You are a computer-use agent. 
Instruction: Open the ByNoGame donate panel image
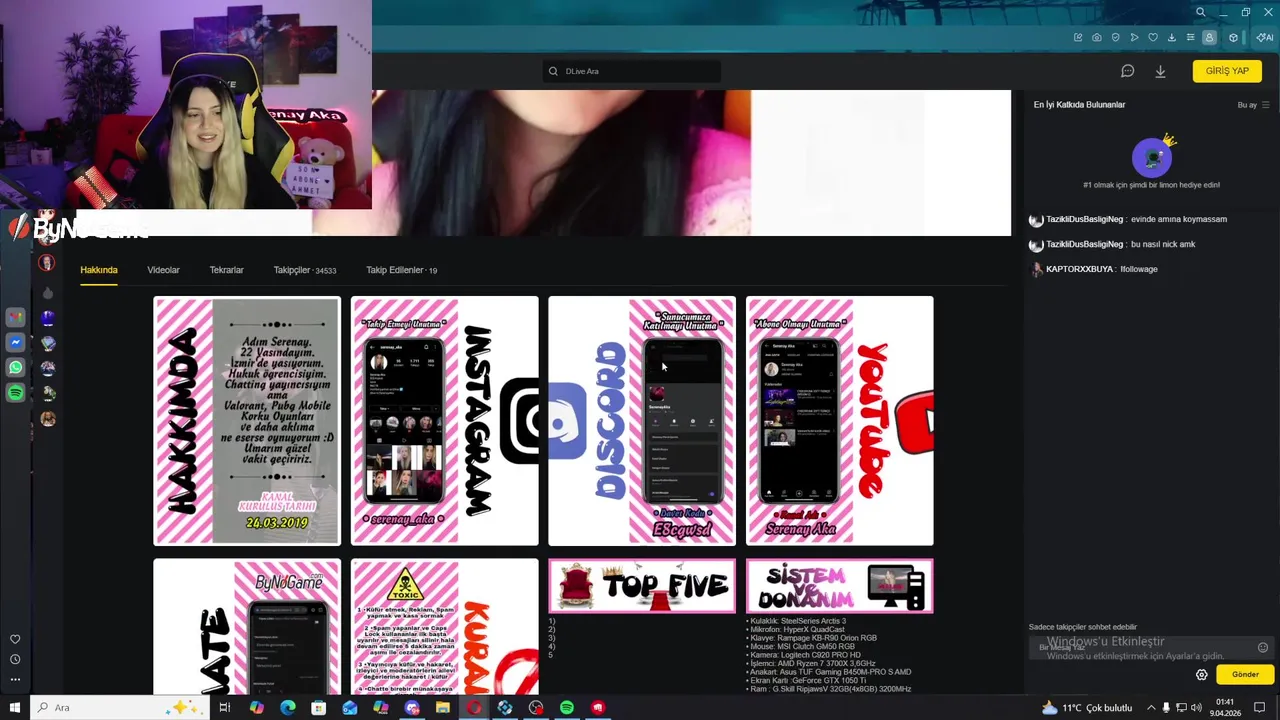coord(247,627)
